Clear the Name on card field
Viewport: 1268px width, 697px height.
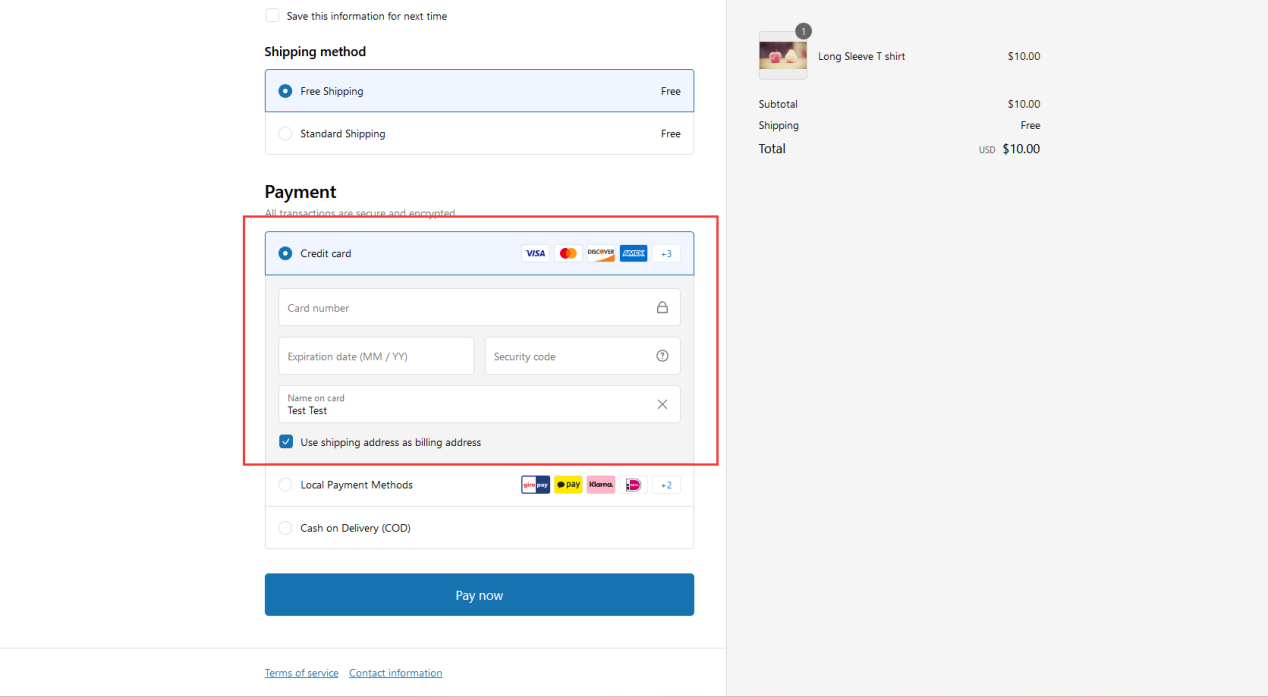[x=662, y=404]
